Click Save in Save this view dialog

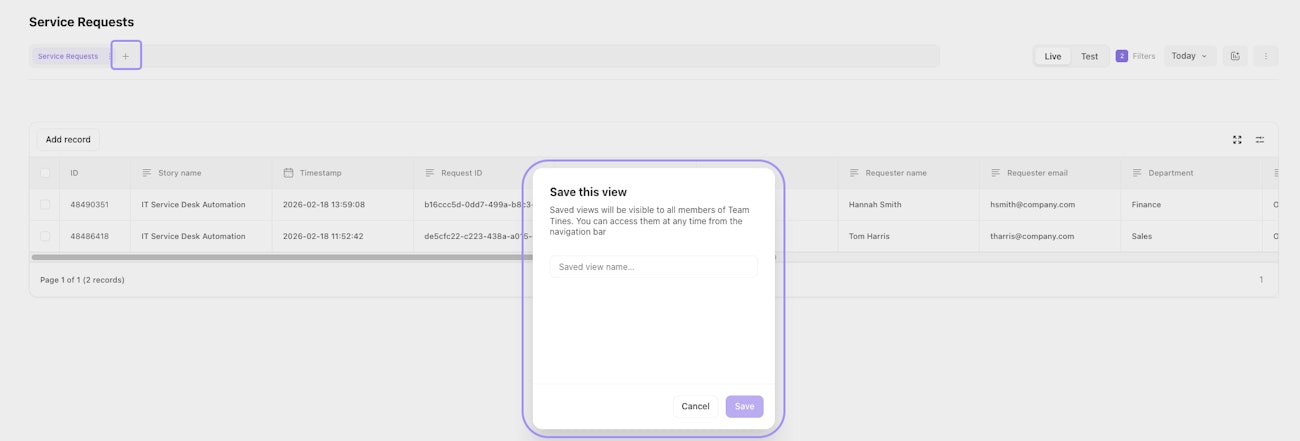(x=744, y=406)
